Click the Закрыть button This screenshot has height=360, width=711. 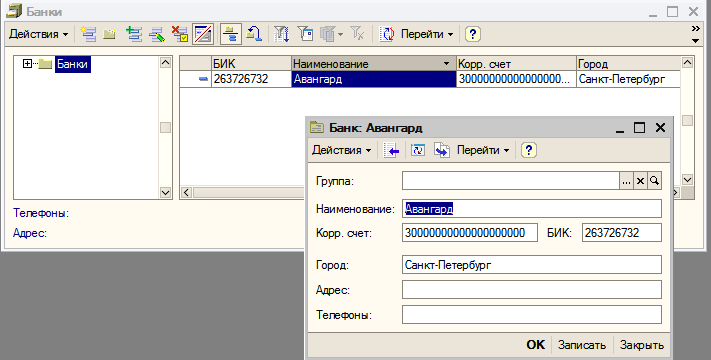coord(642,345)
